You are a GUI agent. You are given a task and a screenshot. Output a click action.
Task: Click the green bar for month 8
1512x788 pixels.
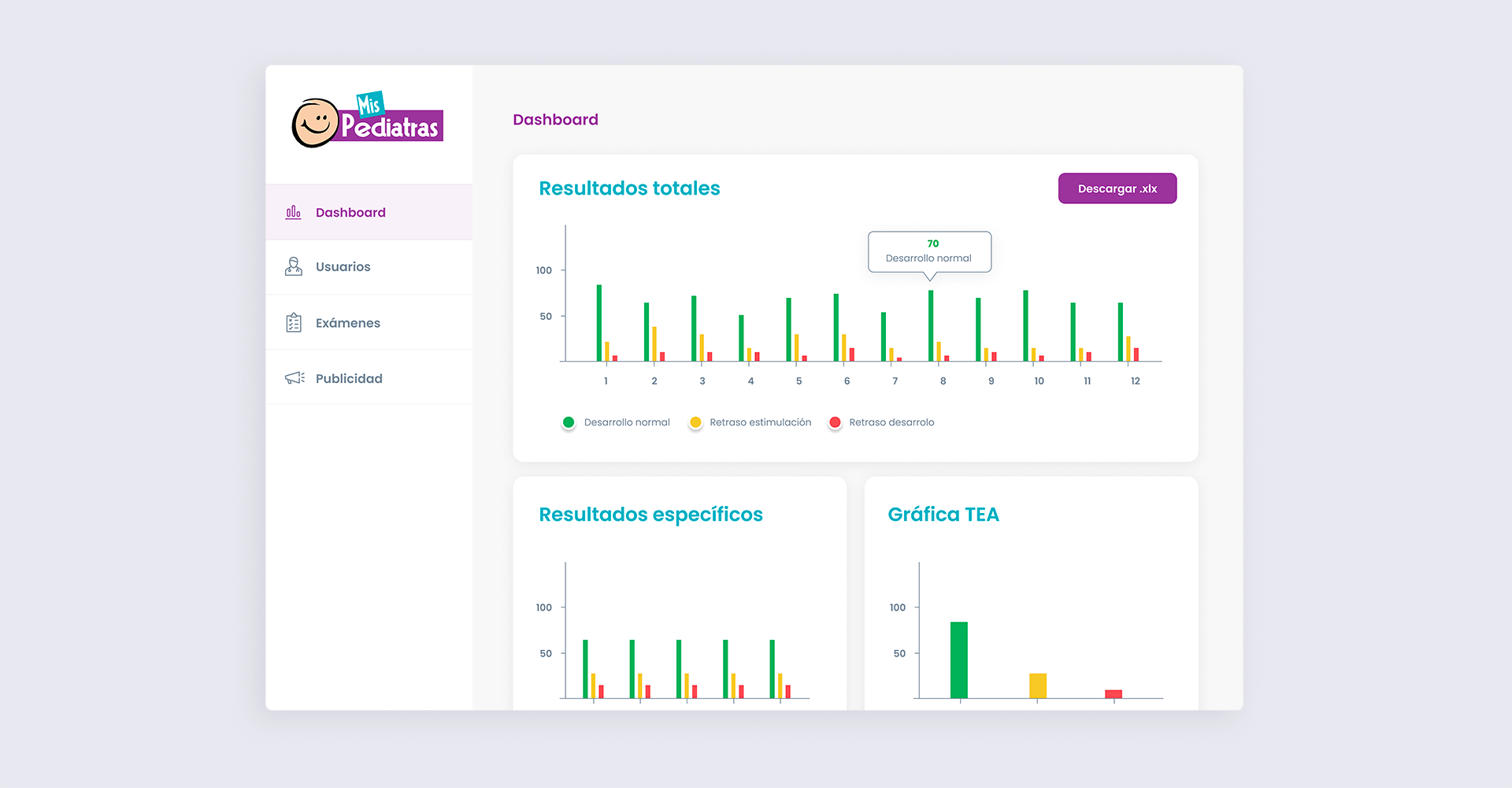tap(931, 325)
